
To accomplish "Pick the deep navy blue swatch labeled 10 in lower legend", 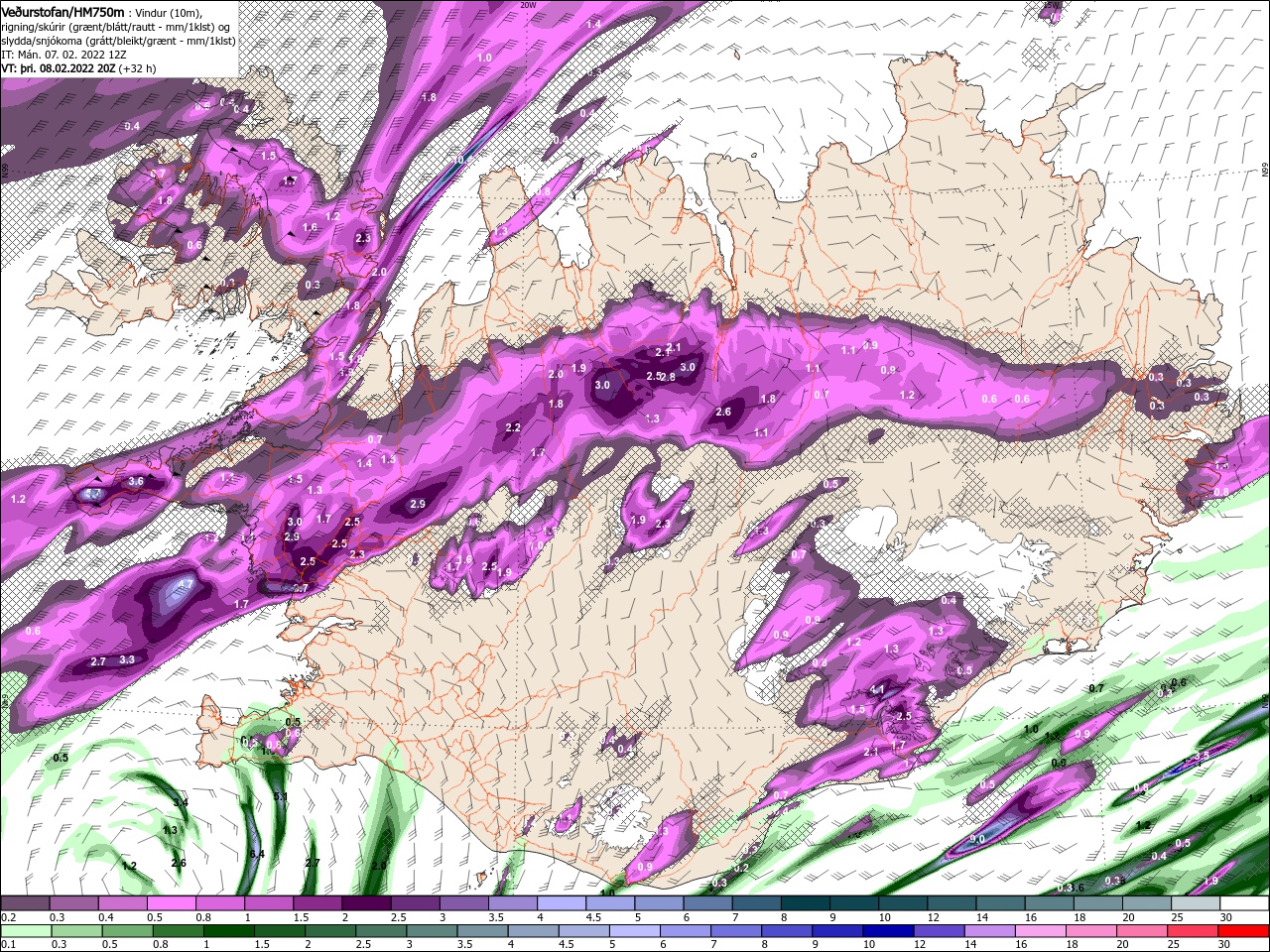I will [x=889, y=931].
